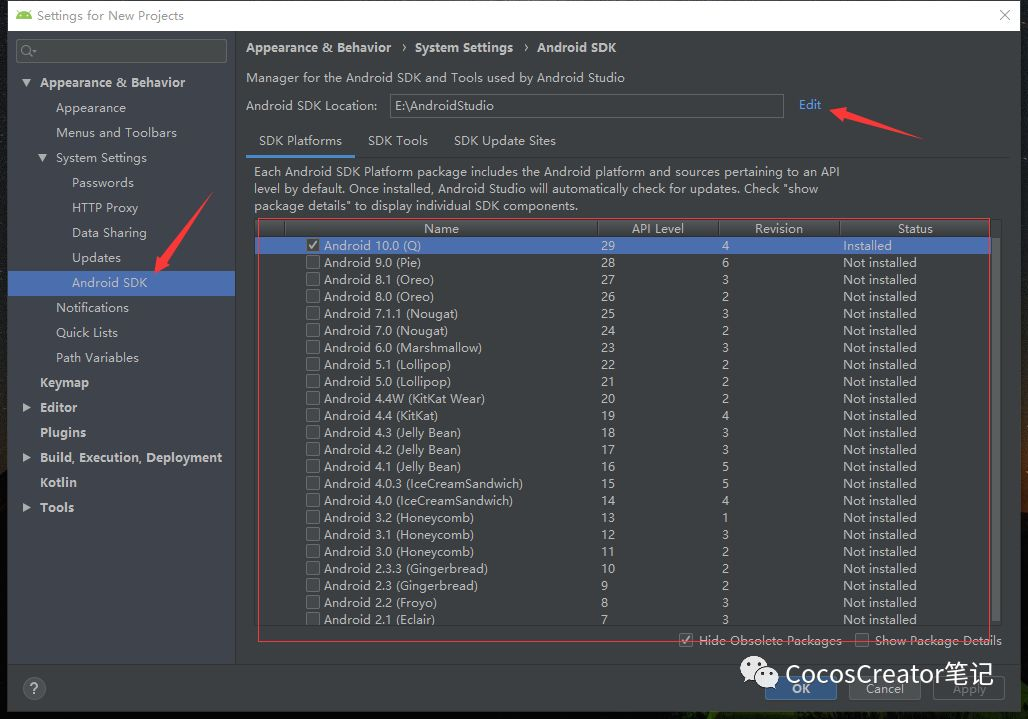The image size is (1028, 719).
Task: Open Menus and Toolbars settings
Action: [x=116, y=132]
